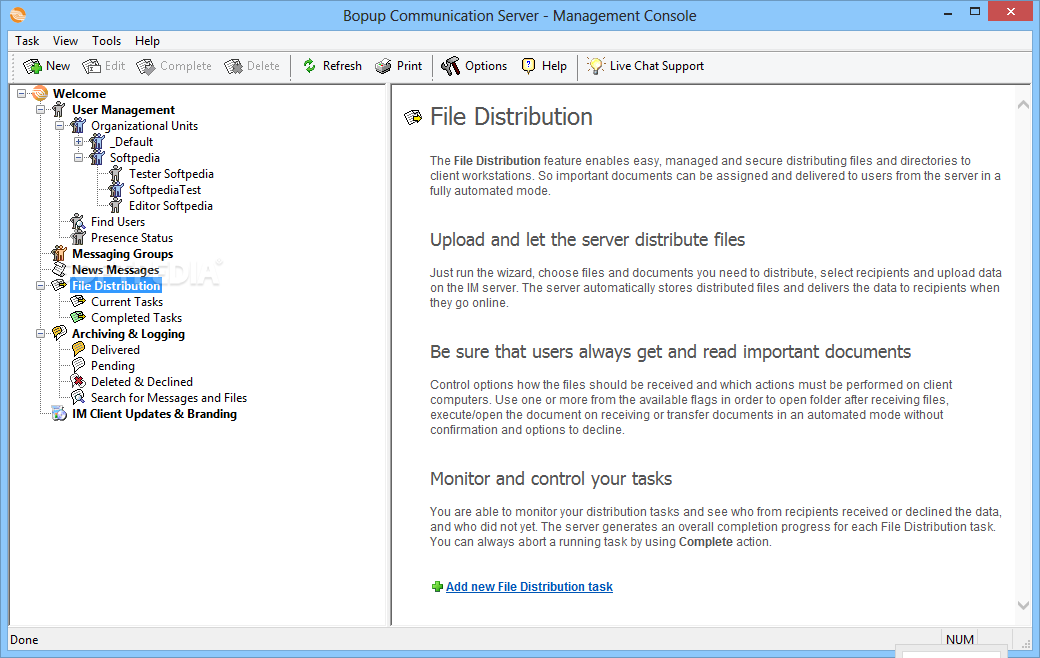
Task: Select the File Distribution tree node
Action: (x=116, y=286)
